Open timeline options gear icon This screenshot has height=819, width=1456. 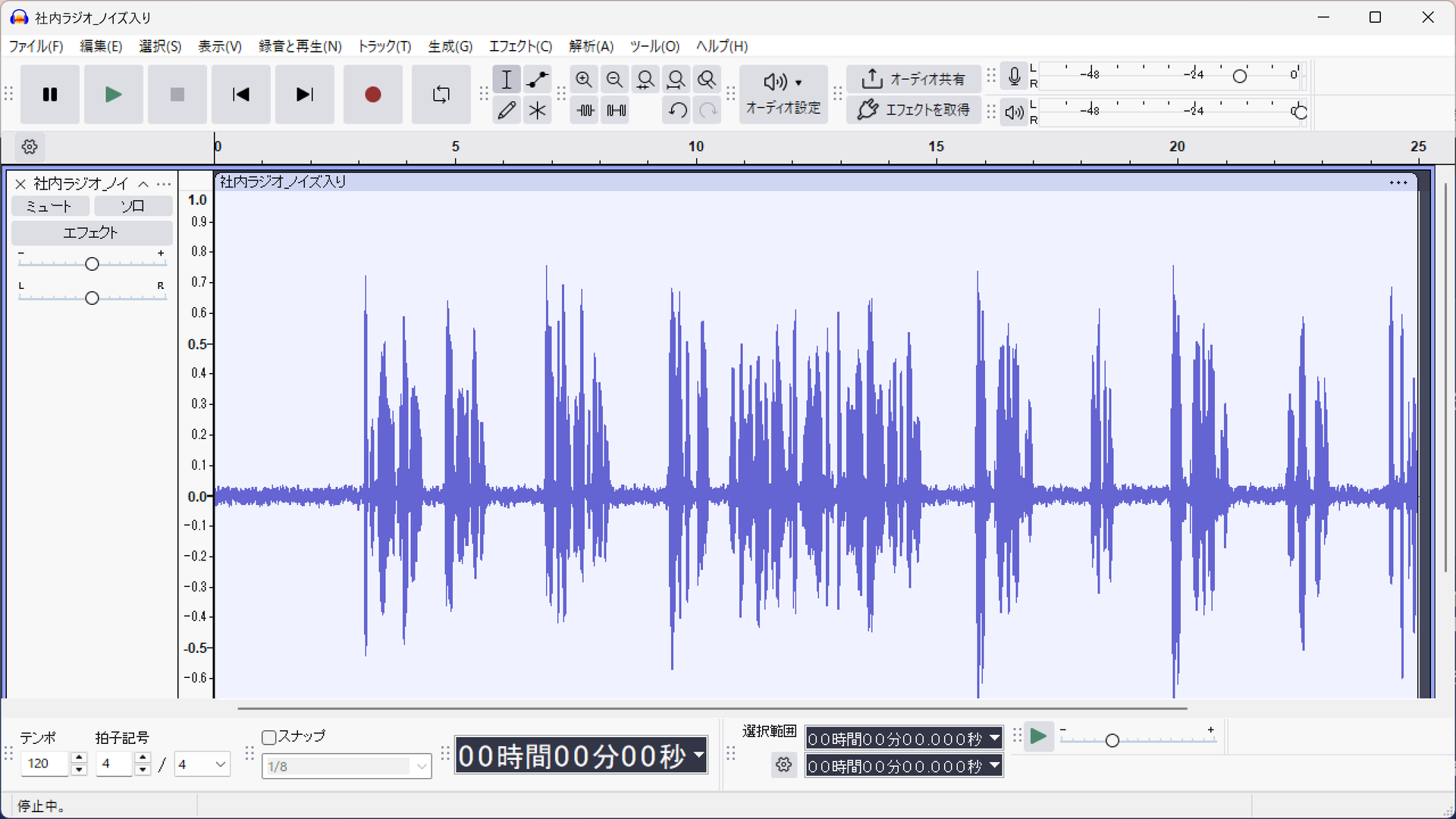(30, 147)
